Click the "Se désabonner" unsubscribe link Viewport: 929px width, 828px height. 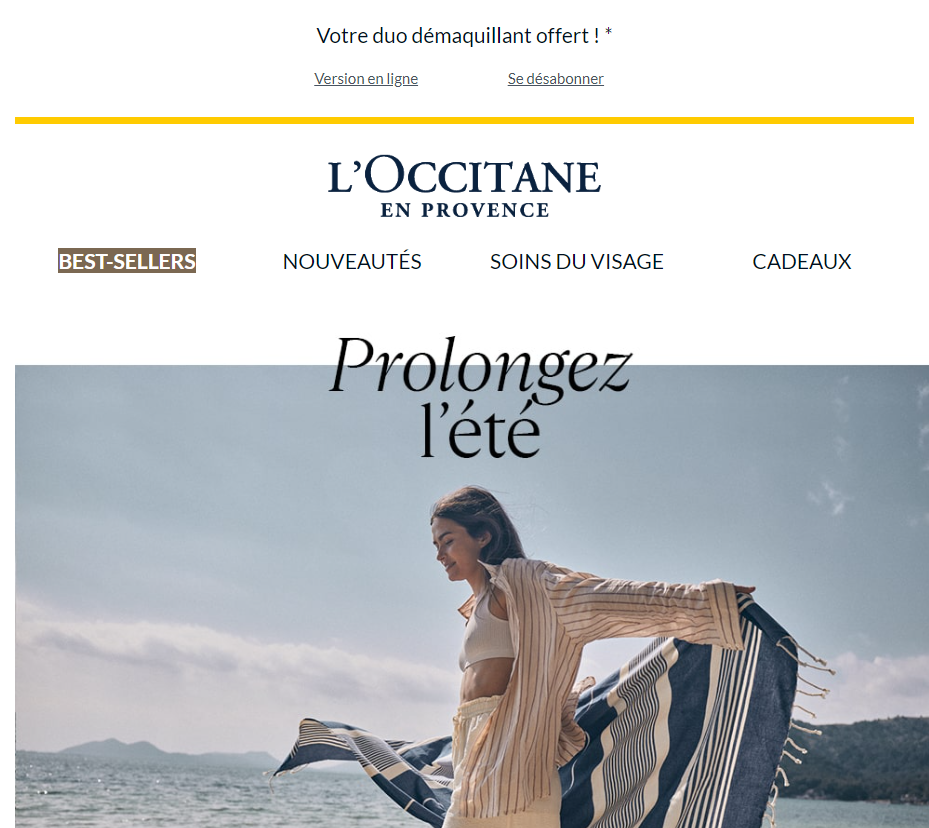click(555, 79)
